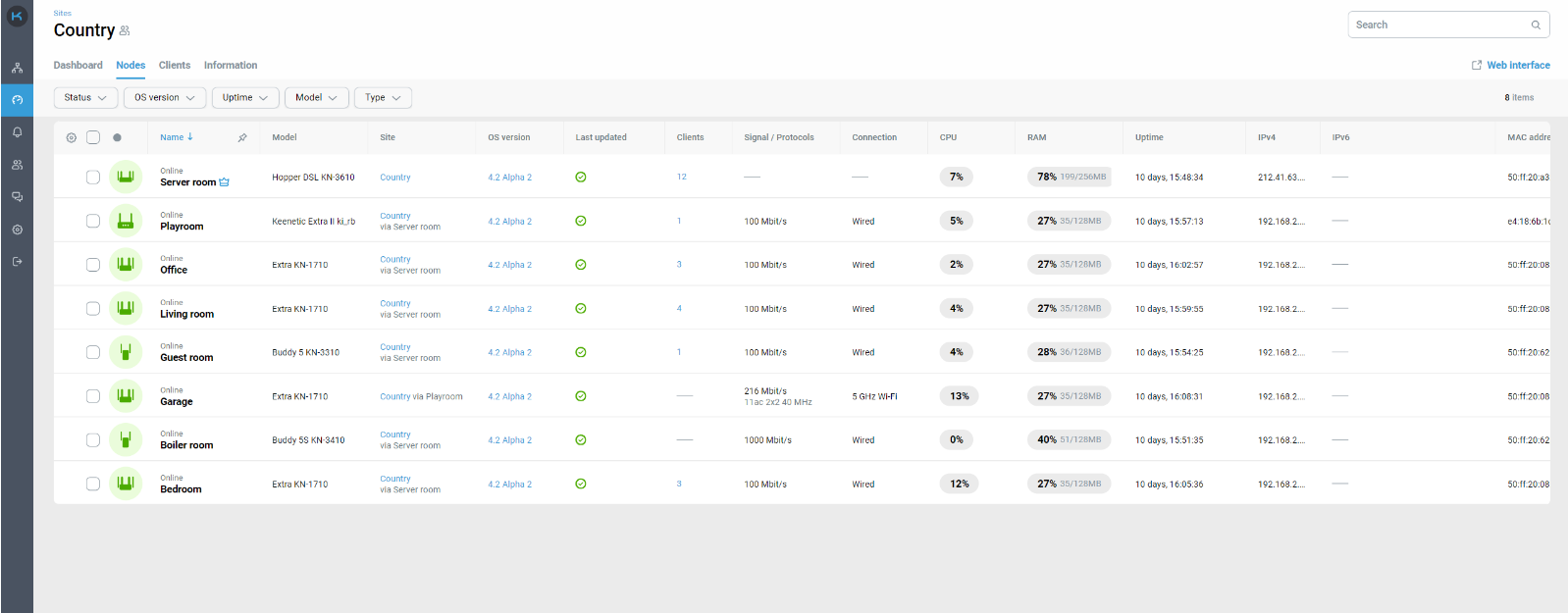
Task: Check the select-all checkbox in table header
Action: (x=93, y=137)
